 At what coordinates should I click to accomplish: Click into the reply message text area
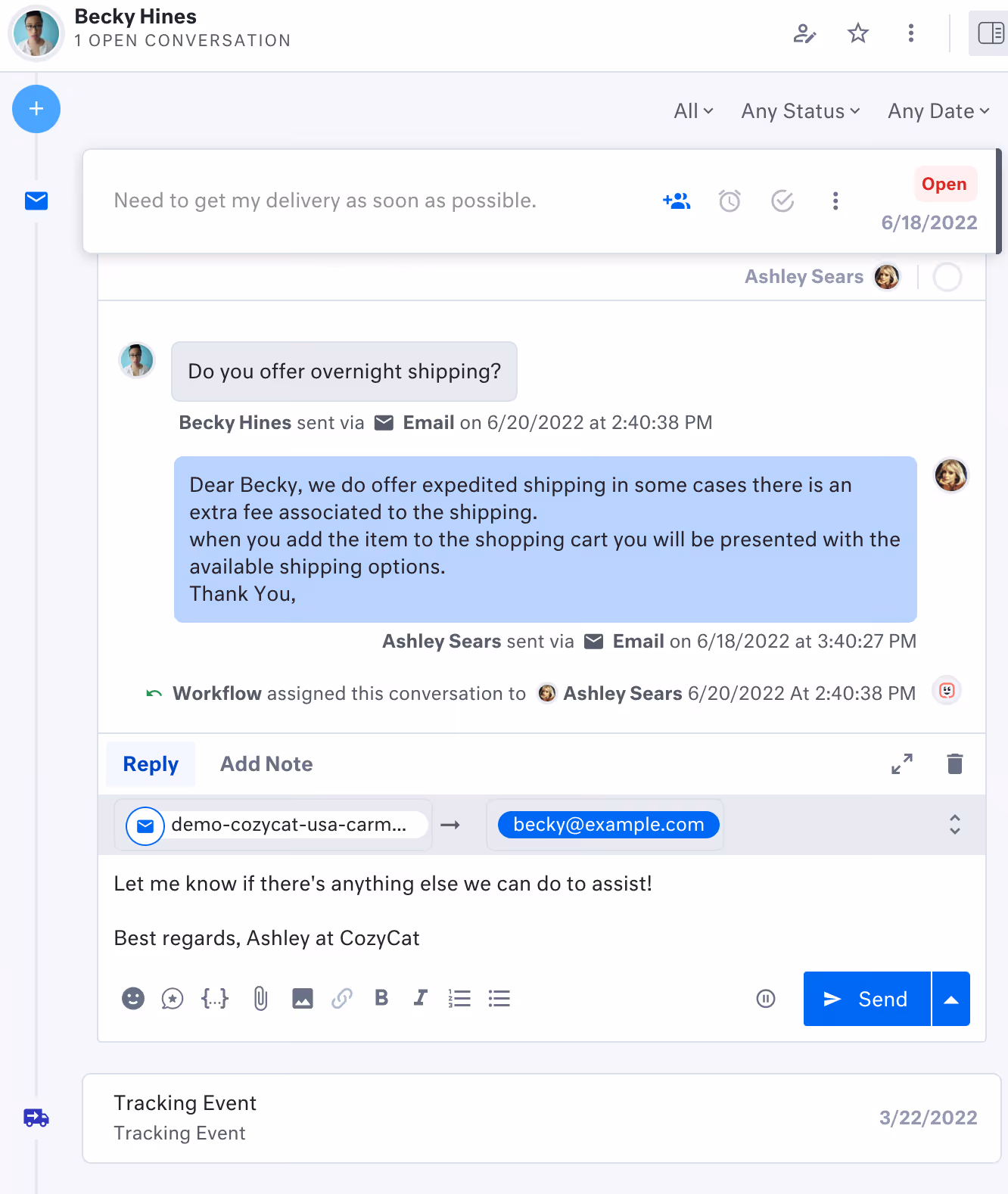542,911
